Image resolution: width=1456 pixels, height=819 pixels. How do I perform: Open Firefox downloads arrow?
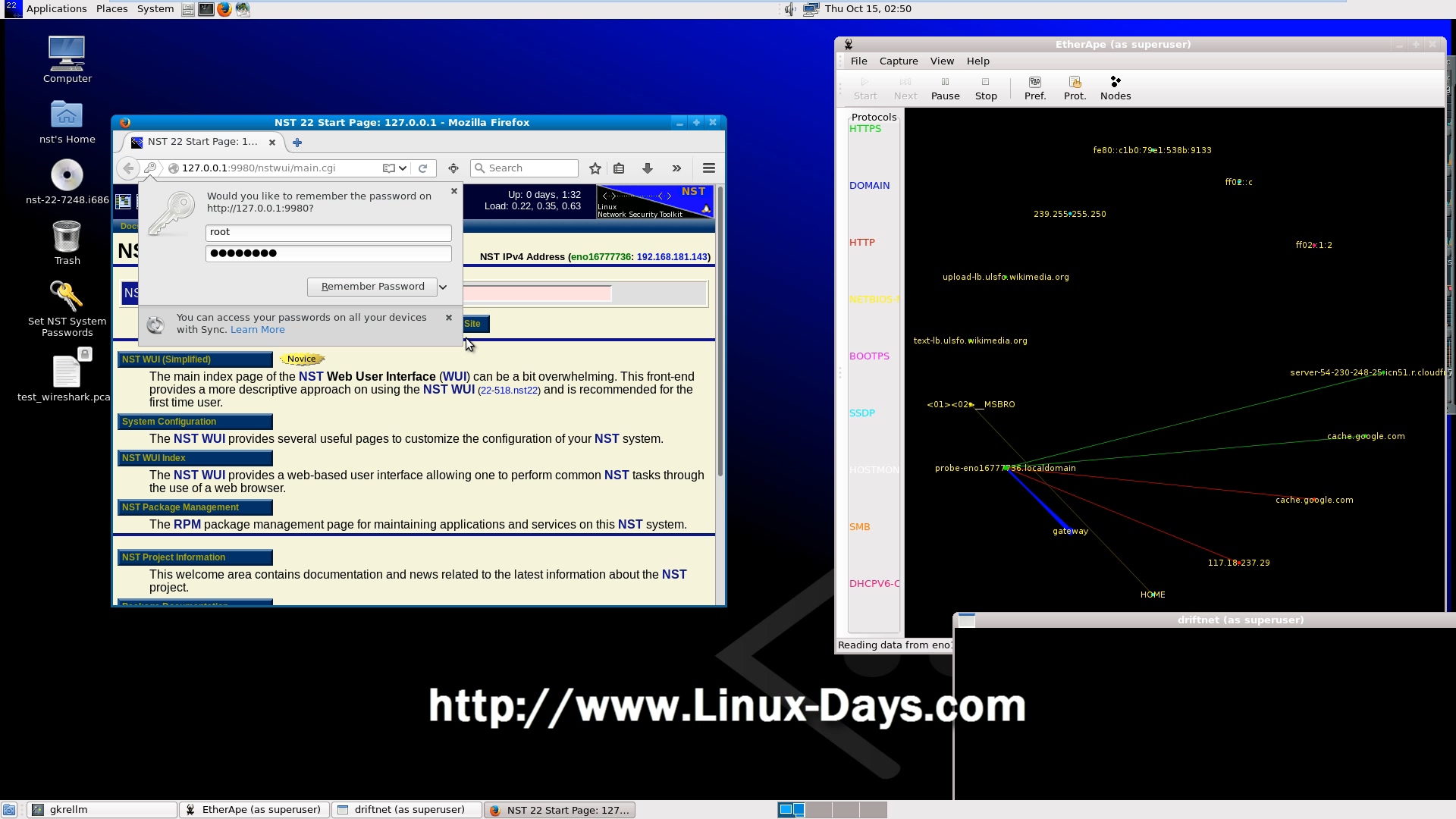(x=648, y=168)
